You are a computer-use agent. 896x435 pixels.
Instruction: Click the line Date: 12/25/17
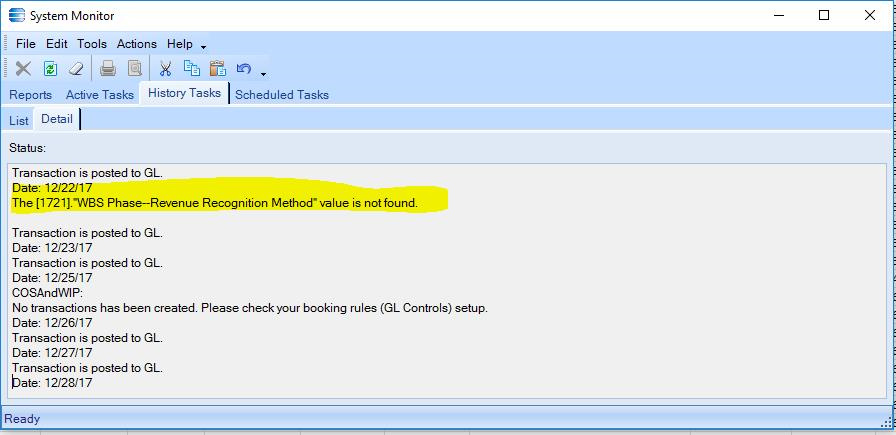(52, 278)
